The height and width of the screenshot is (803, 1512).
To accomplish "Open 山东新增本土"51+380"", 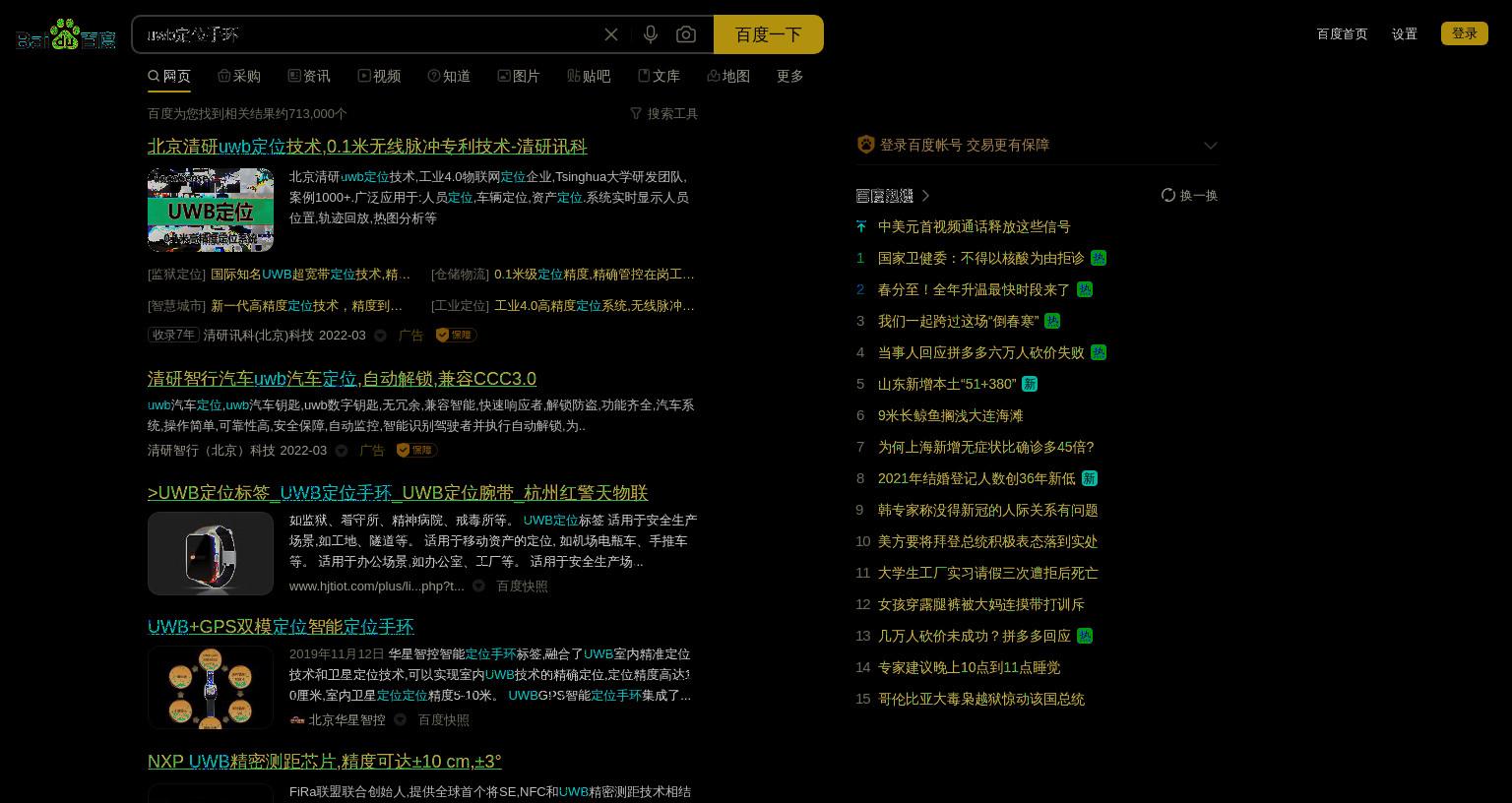I will coord(947,385).
